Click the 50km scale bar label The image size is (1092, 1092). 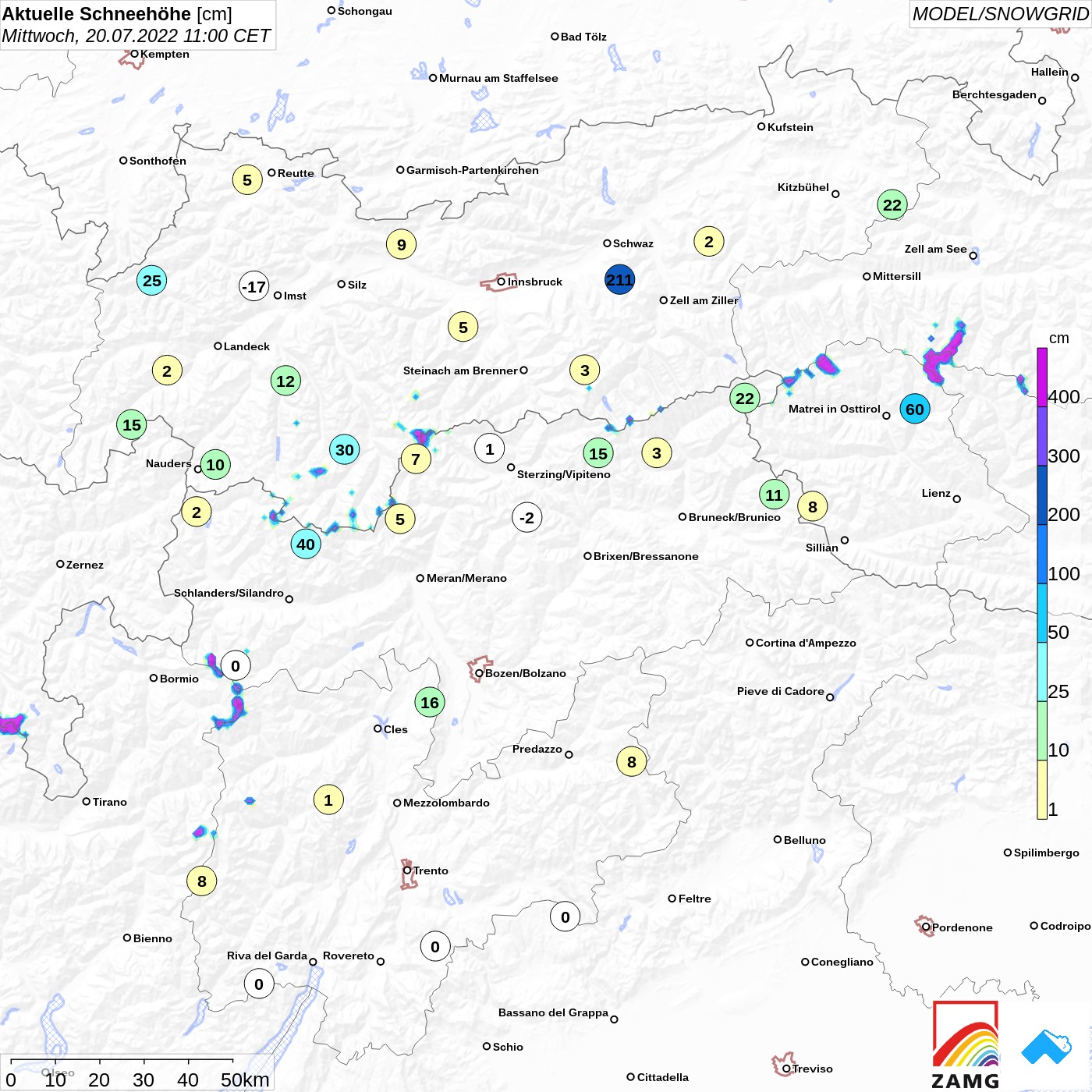(245, 1080)
